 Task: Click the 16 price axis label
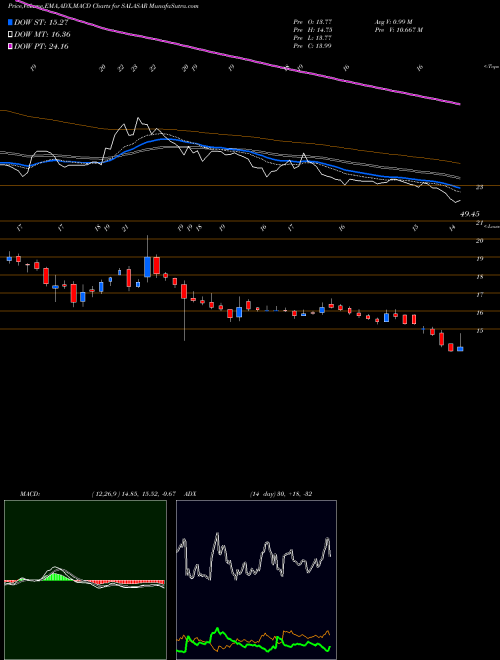coord(479,313)
